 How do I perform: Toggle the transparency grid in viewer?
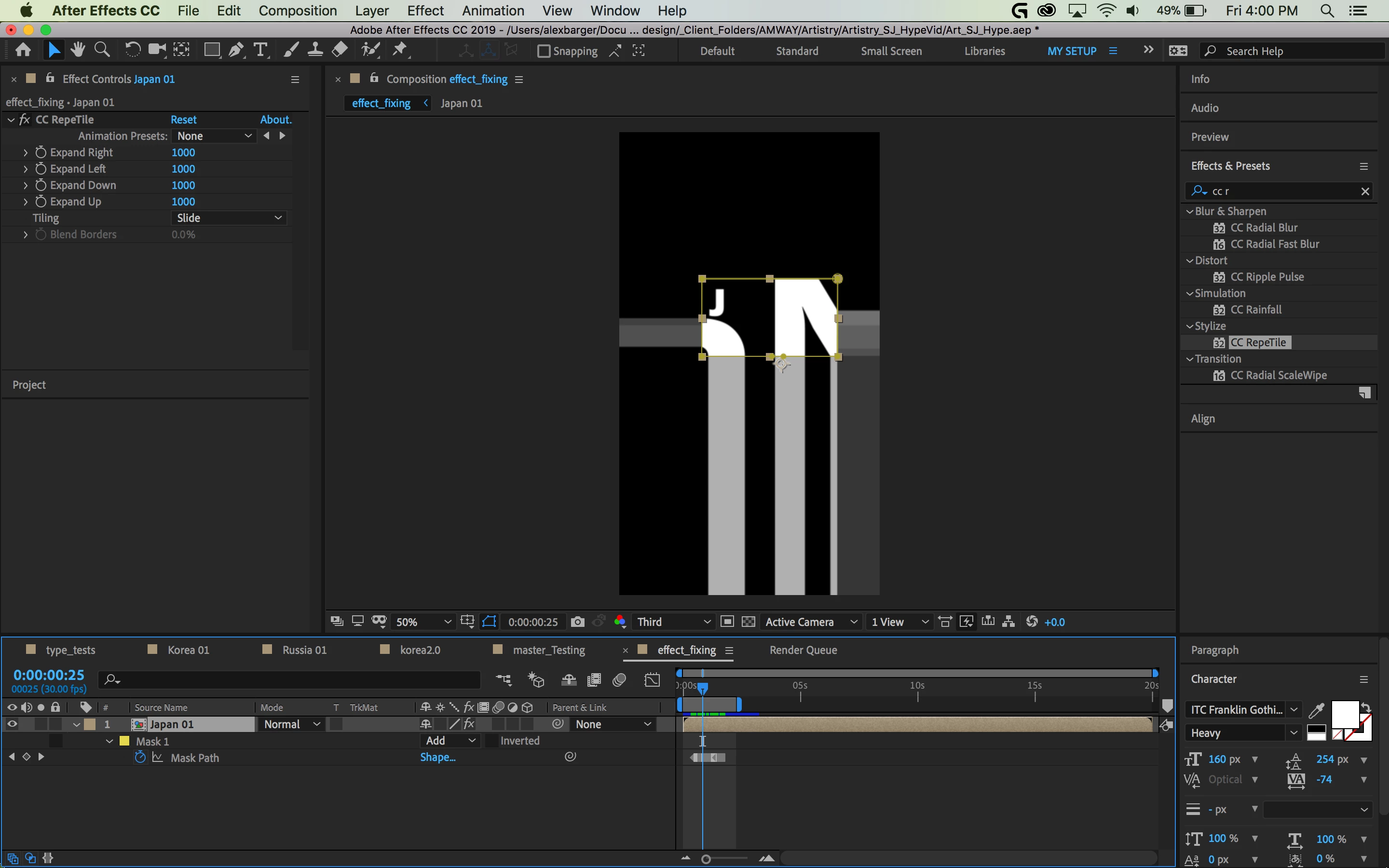tap(748, 622)
